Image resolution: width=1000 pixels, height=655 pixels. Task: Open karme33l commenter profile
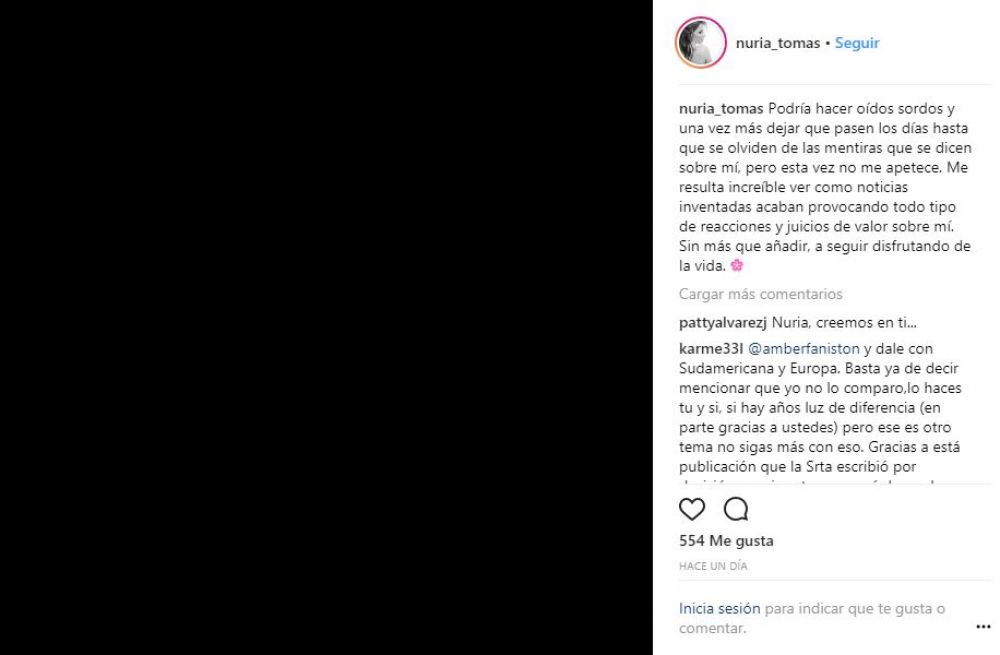tap(709, 348)
